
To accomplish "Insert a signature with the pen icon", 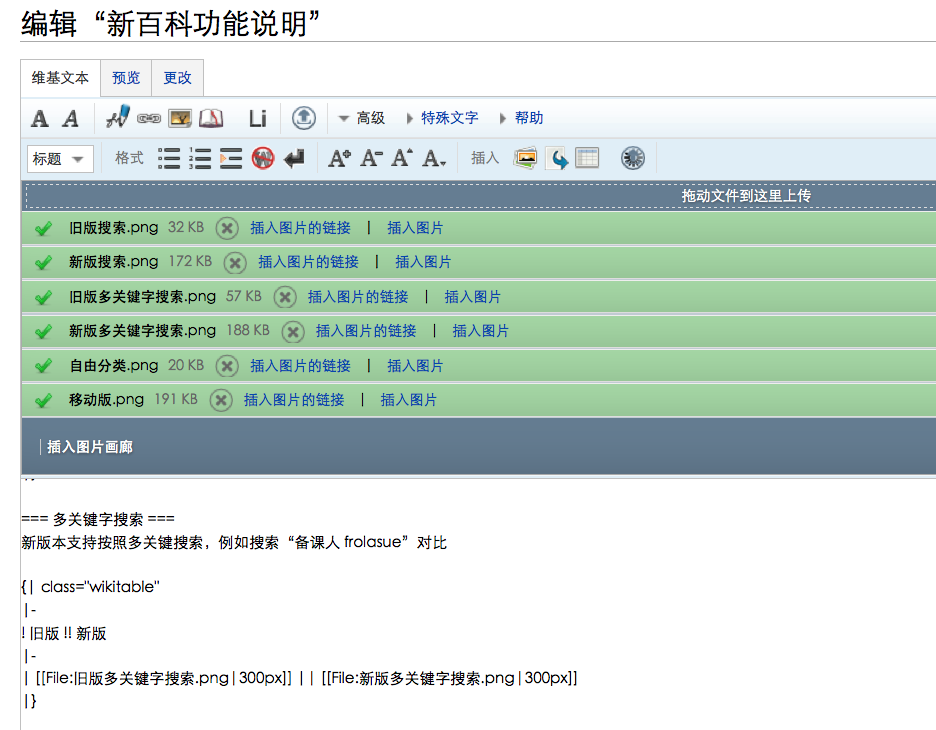I will point(118,118).
